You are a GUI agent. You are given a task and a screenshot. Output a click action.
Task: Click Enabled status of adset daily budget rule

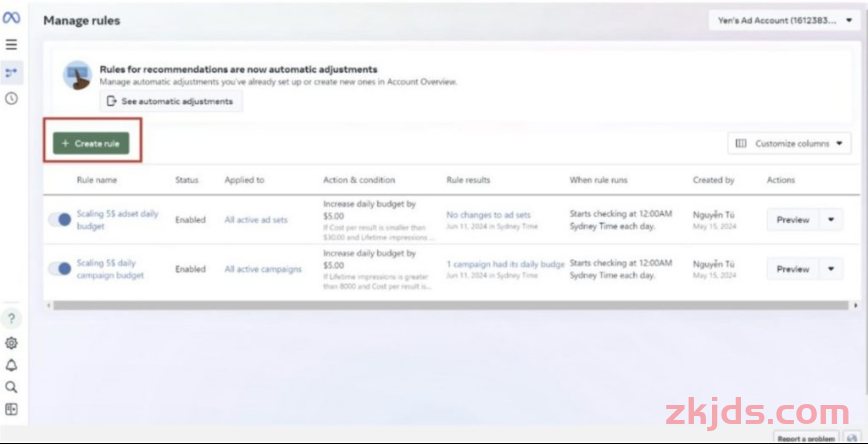click(x=190, y=220)
